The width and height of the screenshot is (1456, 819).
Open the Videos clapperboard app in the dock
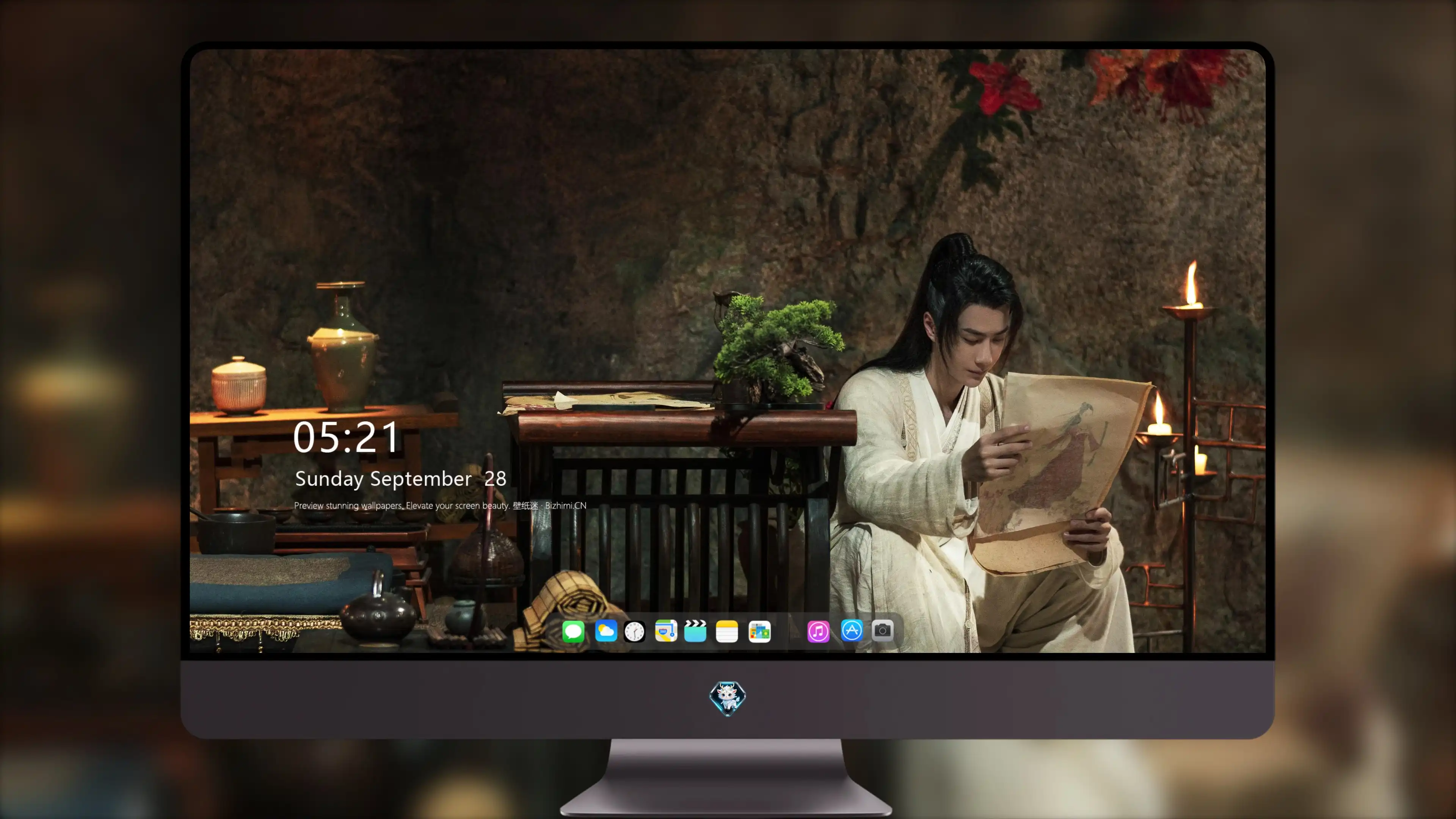click(x=695, y=631)
